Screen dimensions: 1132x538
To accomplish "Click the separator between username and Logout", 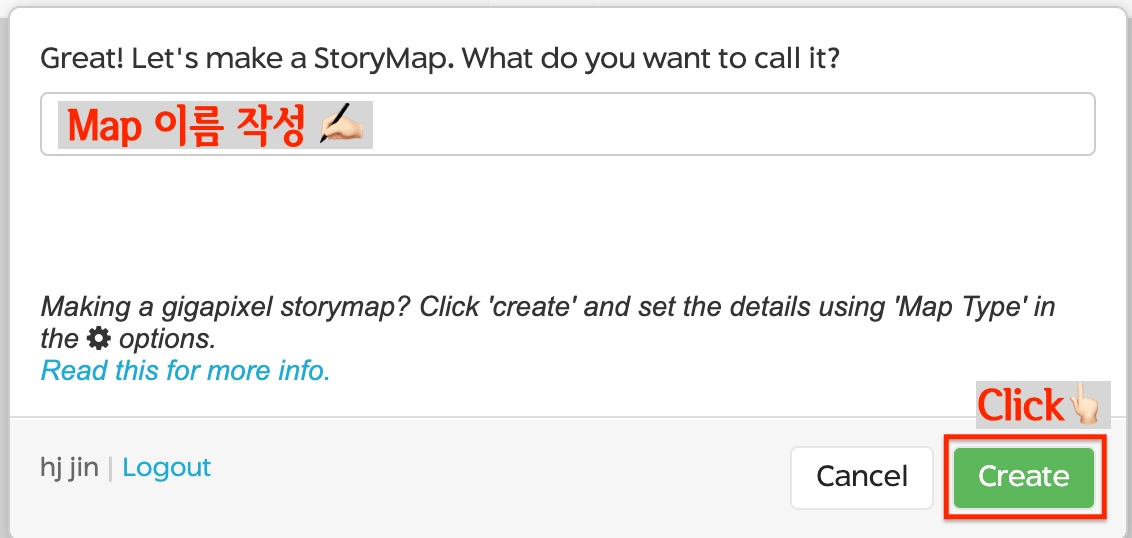I will tap(110, 467).
